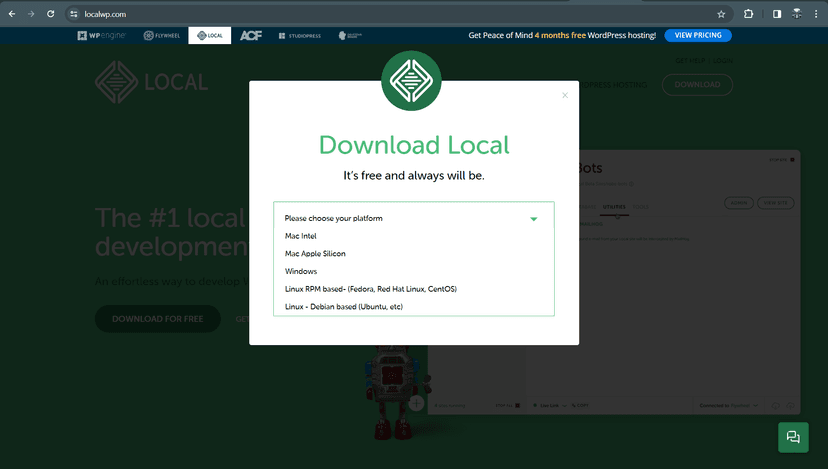Open the incognito profile icon
Screen dimensions: 828x469
797,14
